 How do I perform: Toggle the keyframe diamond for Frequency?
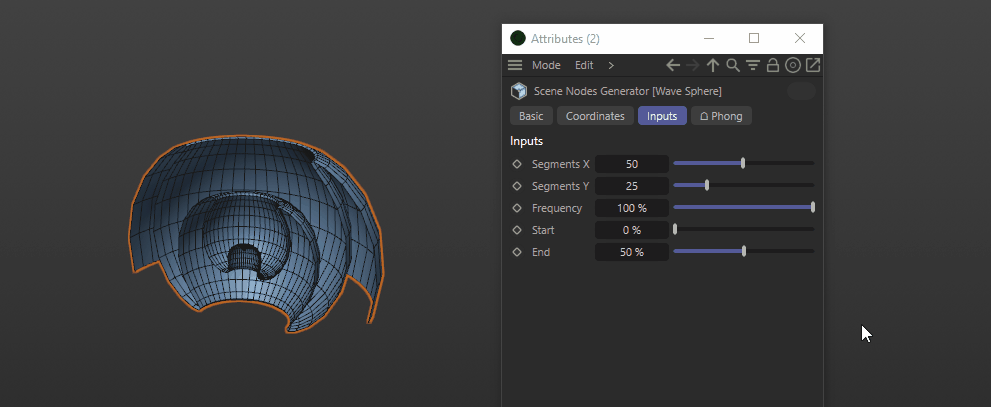(x=517, y=208)
